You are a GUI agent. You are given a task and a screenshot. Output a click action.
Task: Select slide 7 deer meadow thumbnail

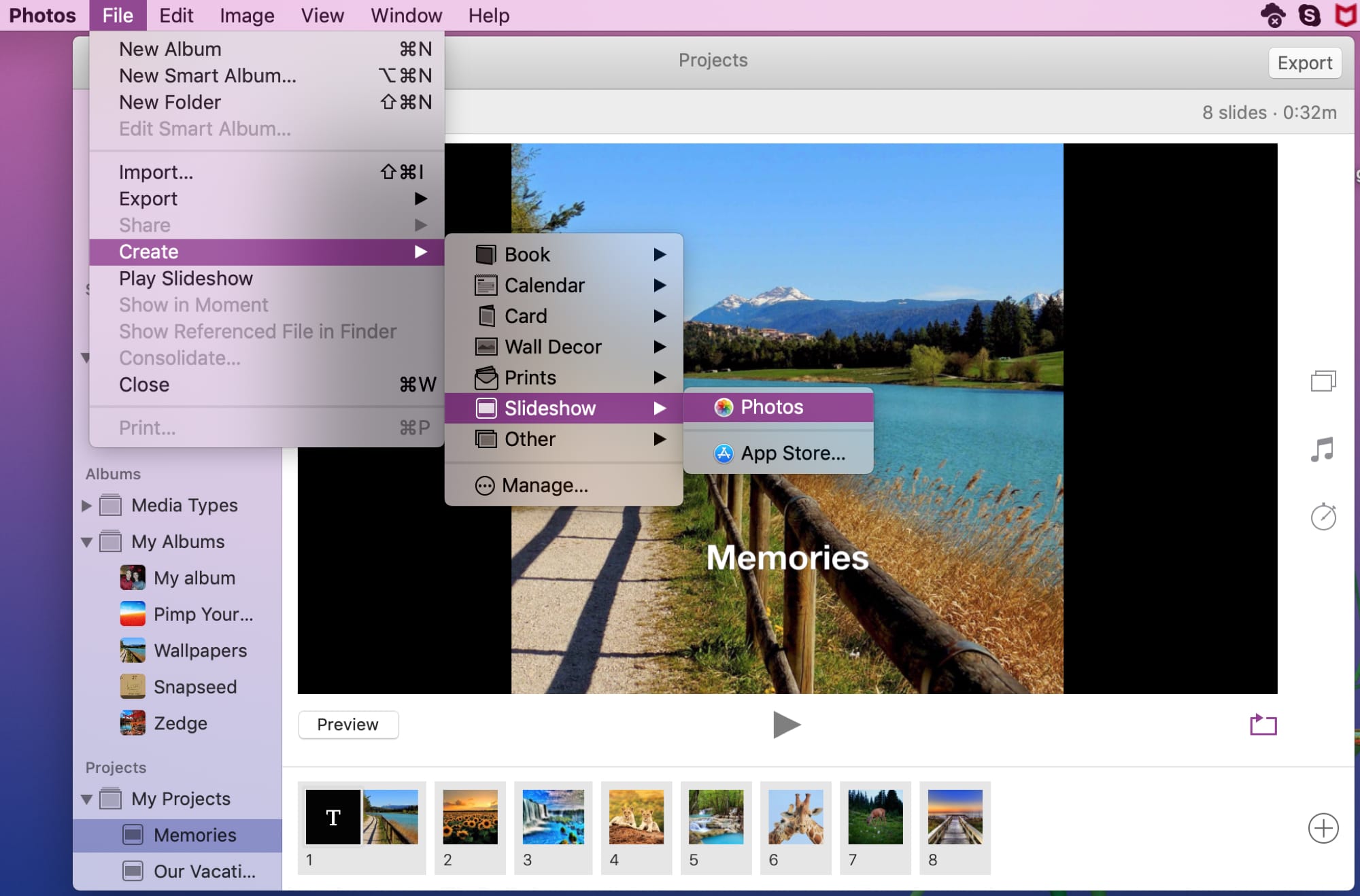coord(875,817)
